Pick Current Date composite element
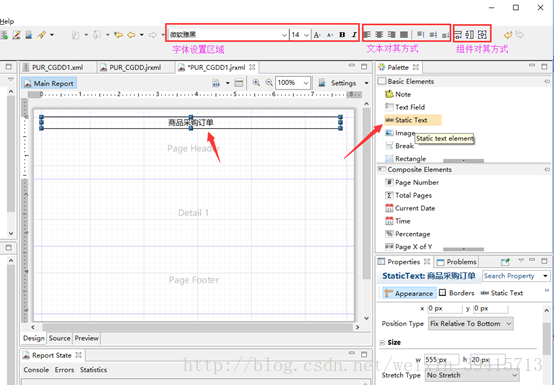Screen dimensions: 554x385 (x=410, y=208)
